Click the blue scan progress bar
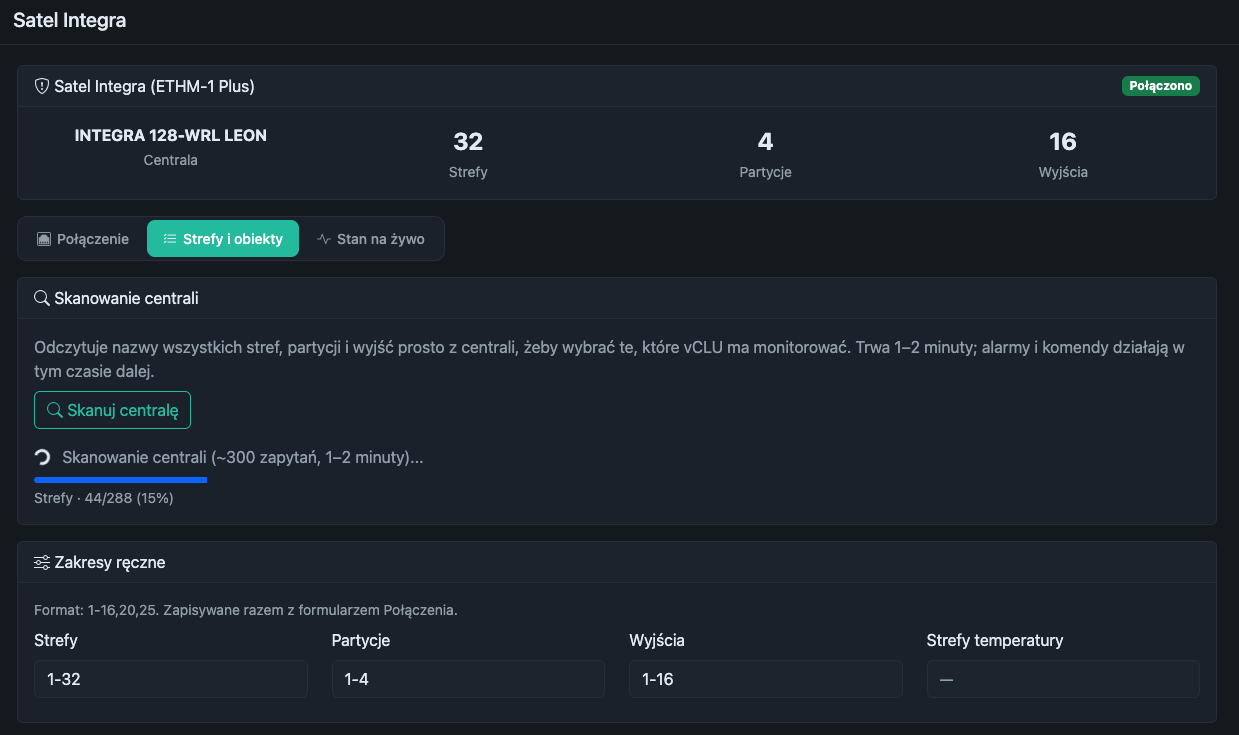Screen dimensions: 1239x735 click(x=121, y=480)
